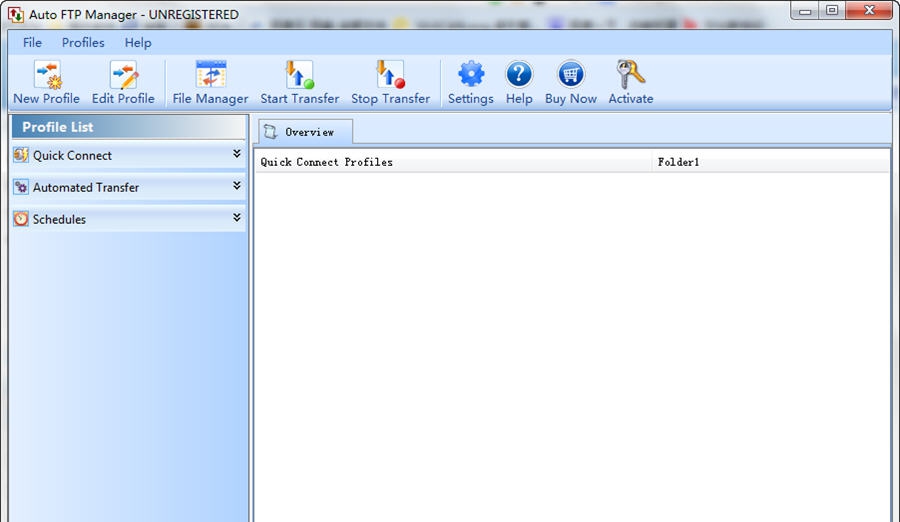The width and height of the screenshot is (900, 522).
Task: Create a new profile via New Profile icon
Action: tap(48, 75)
